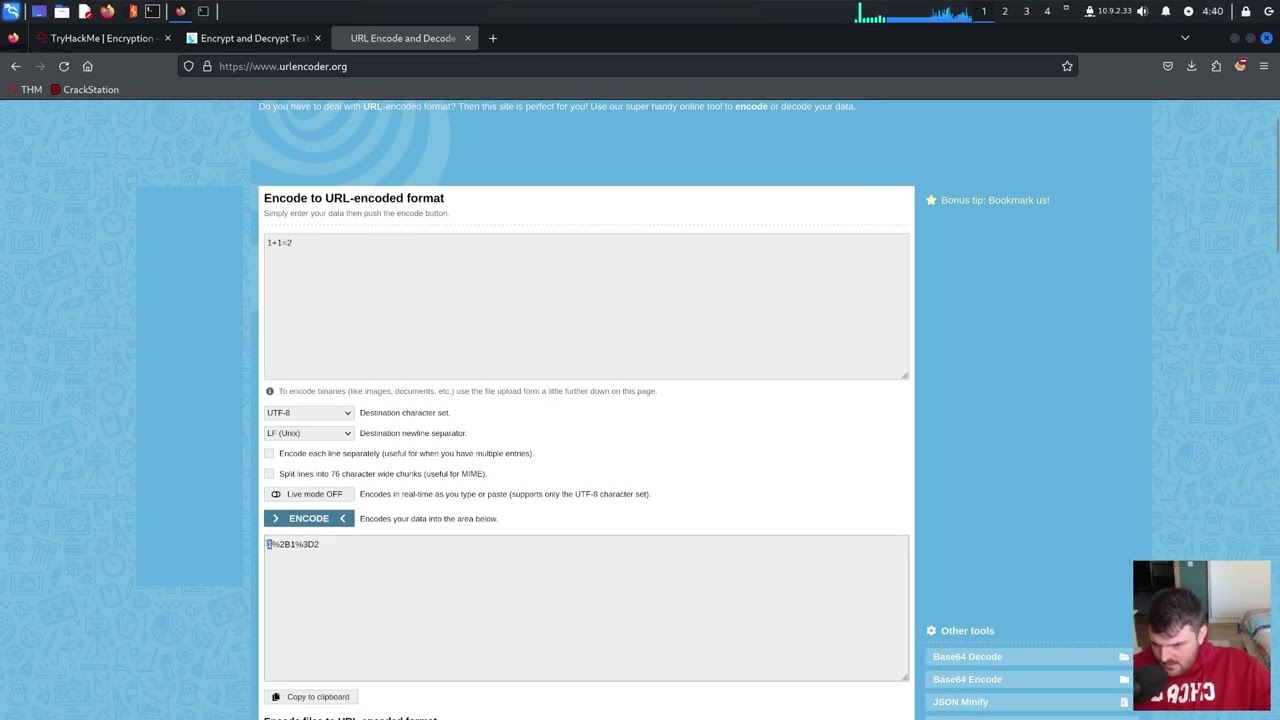Viewport: 1280px width, 720px height.
Task: Open the Firefox hamburger menu
Action: click(1264, 66)
